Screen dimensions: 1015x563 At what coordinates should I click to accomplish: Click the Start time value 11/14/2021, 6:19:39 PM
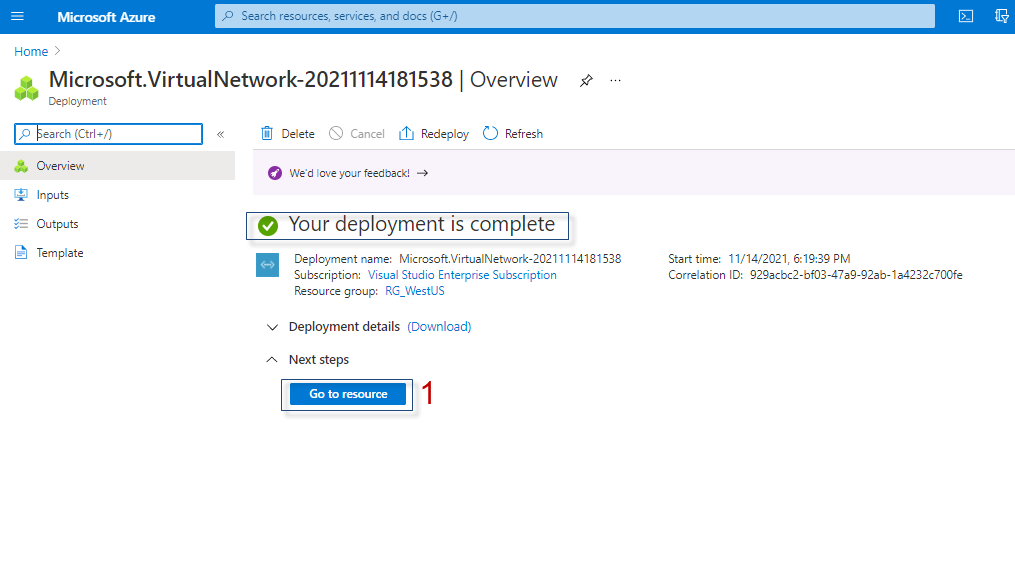coord(789,259)
